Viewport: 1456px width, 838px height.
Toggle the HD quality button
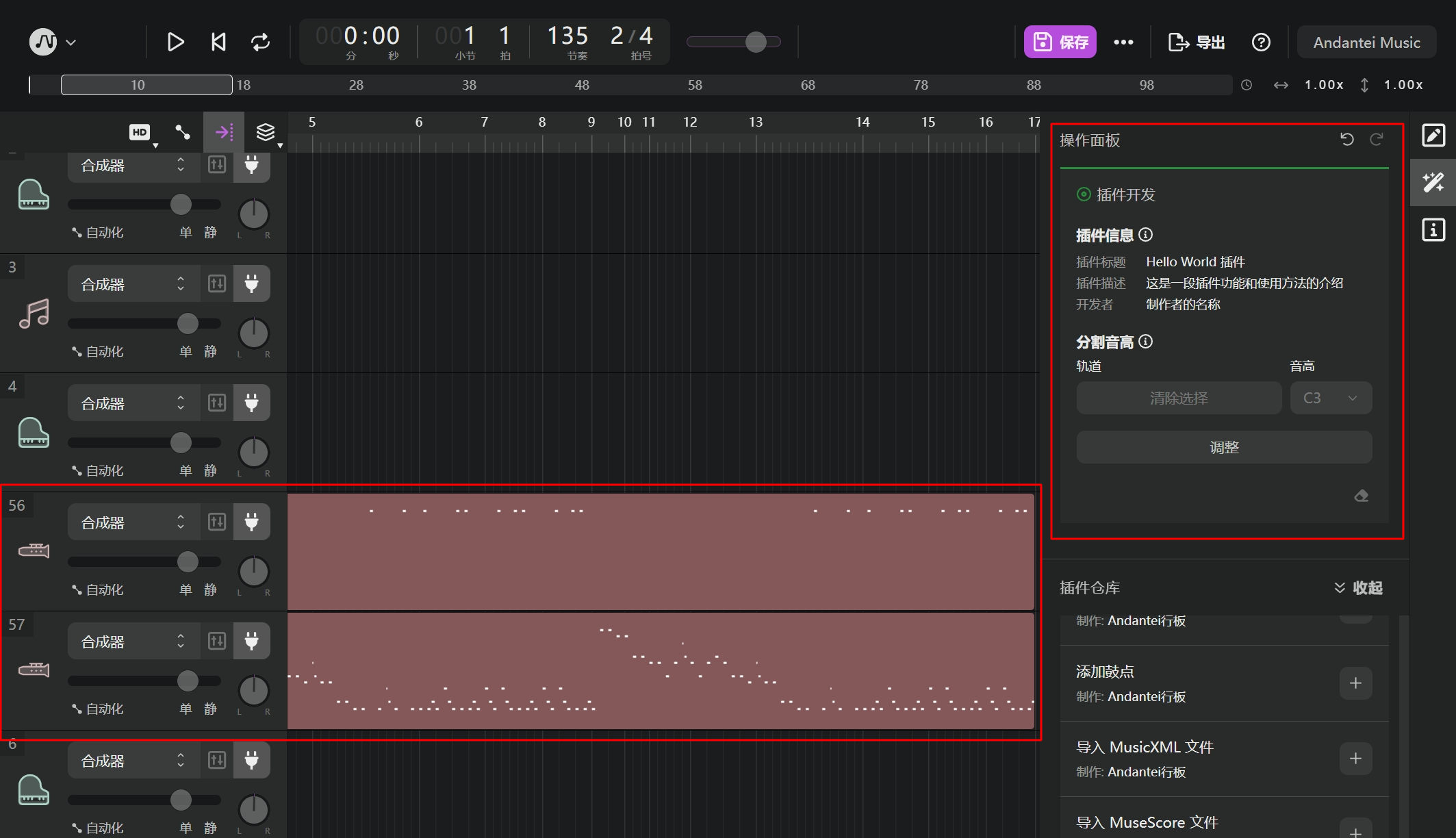click(x=140, y=132)
